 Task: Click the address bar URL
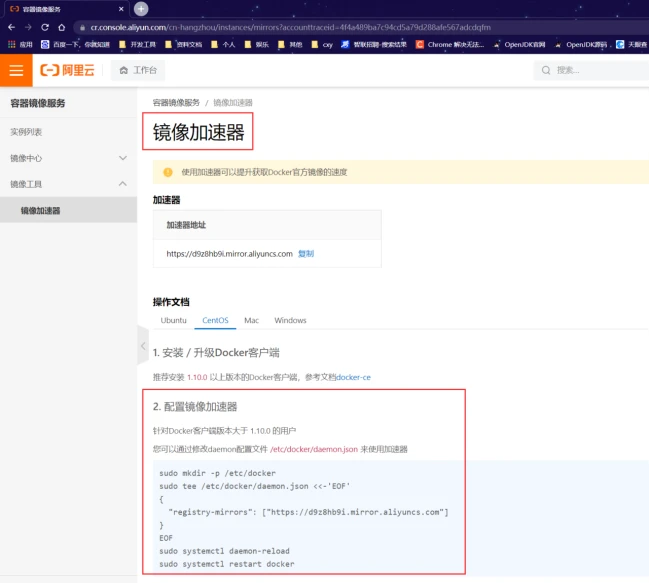coord(290,27)
